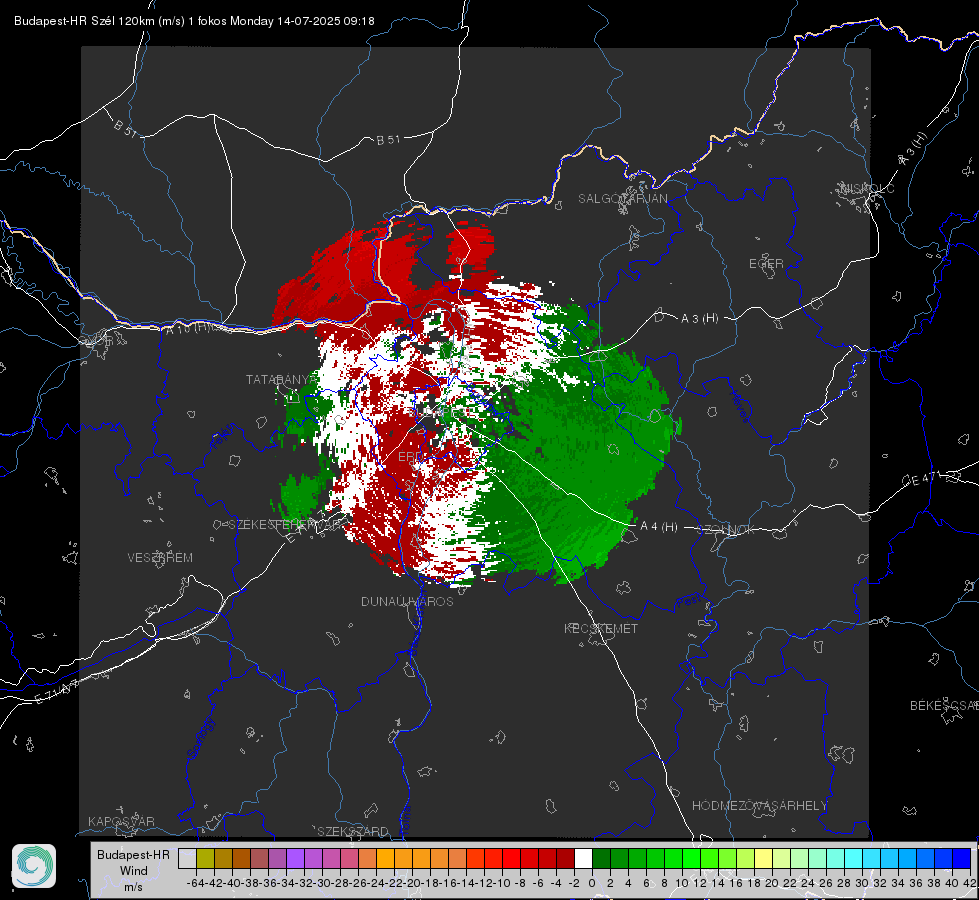The image size is (979, 900).
Task: Pick the bright green swatch between 10 and 12
Action: point(691,858)
